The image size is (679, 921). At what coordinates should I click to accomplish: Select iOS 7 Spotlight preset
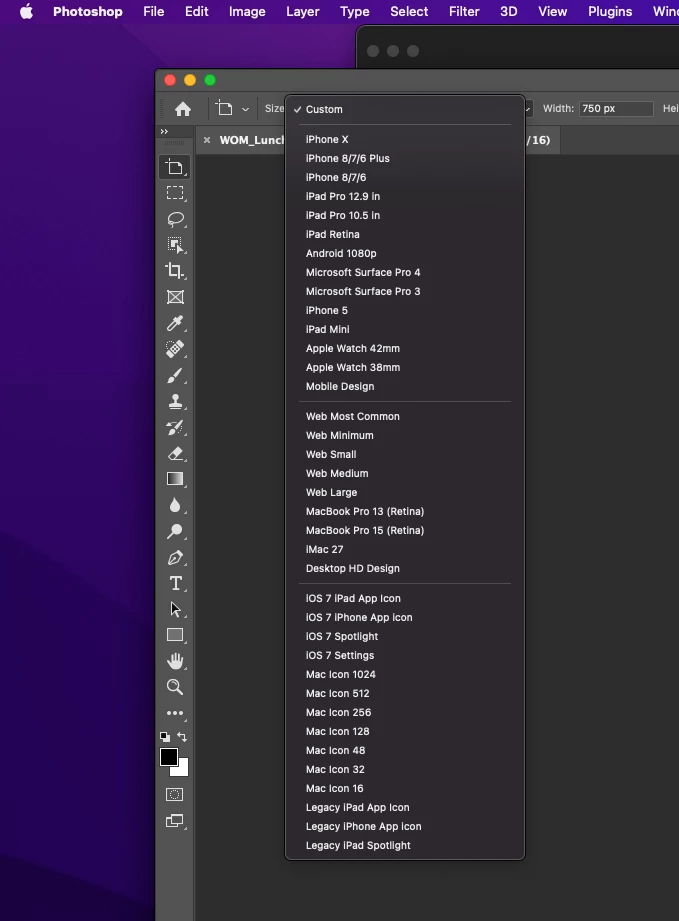(405, 636)
